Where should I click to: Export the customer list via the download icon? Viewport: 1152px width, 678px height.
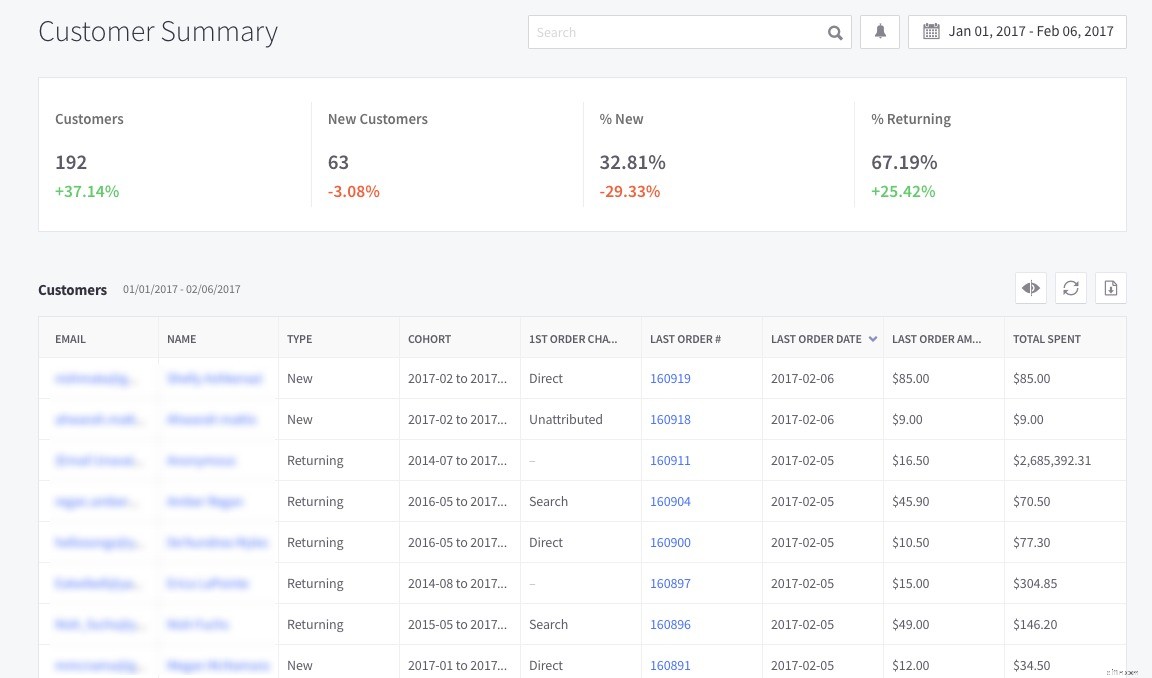(1110, 288)
